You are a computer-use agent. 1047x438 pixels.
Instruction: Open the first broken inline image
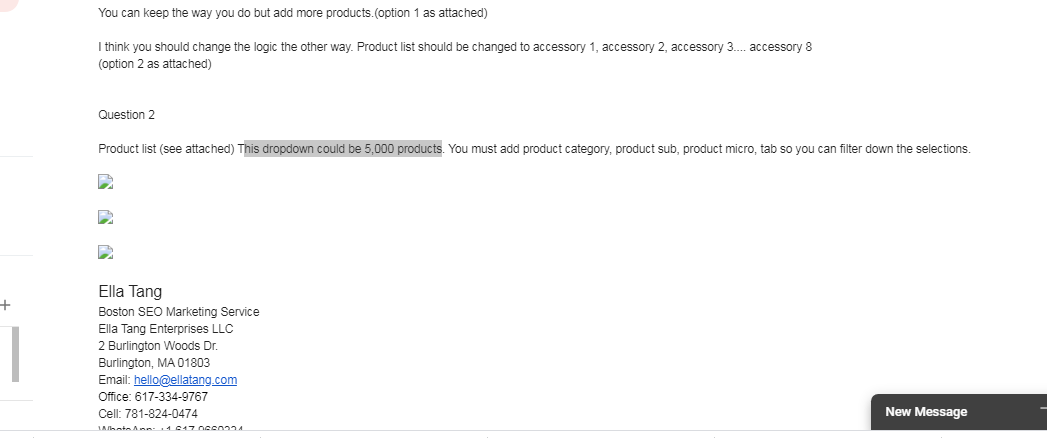(x=106, y=182)
